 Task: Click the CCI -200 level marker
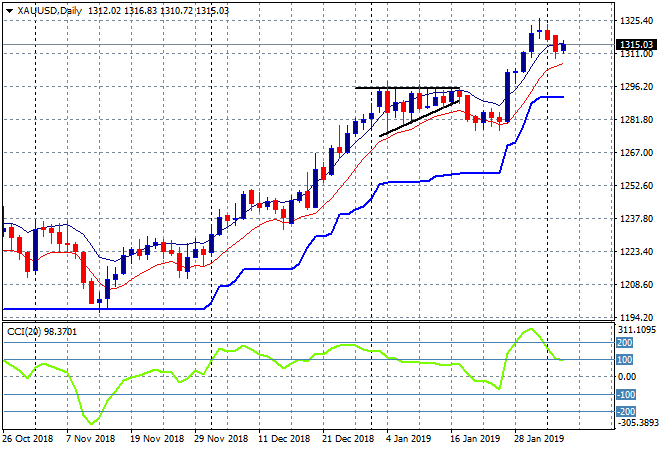tap(625, 411)
